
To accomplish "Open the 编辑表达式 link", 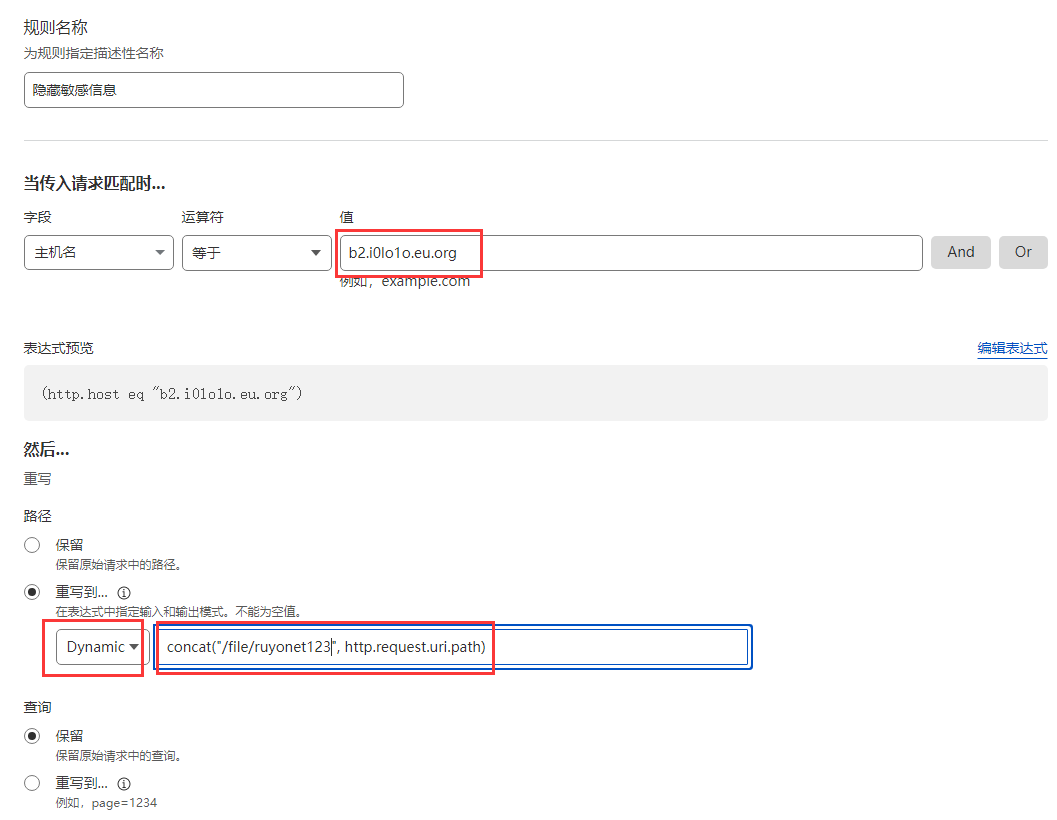I will [x=1012, y=348].
